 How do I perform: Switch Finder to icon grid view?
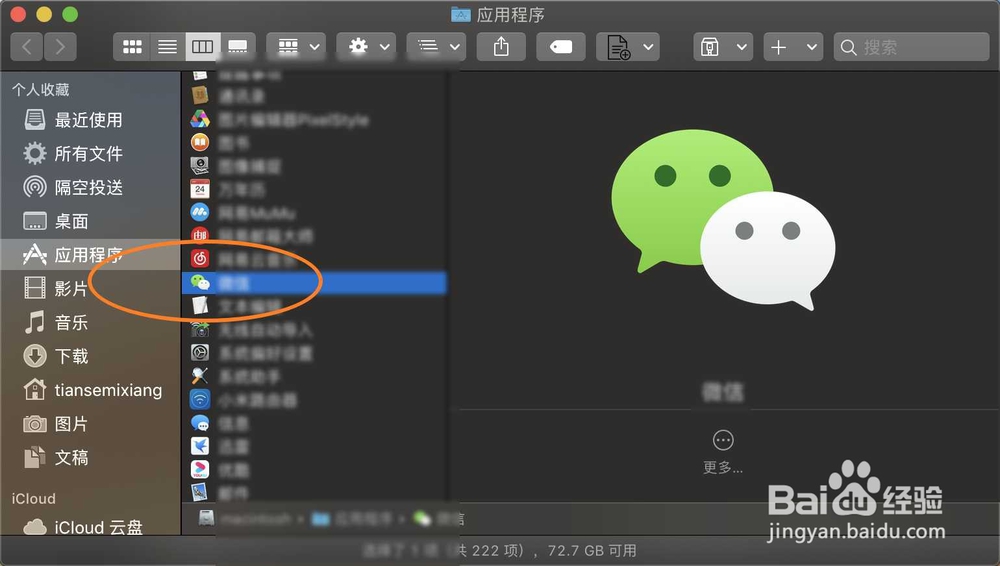132,47
